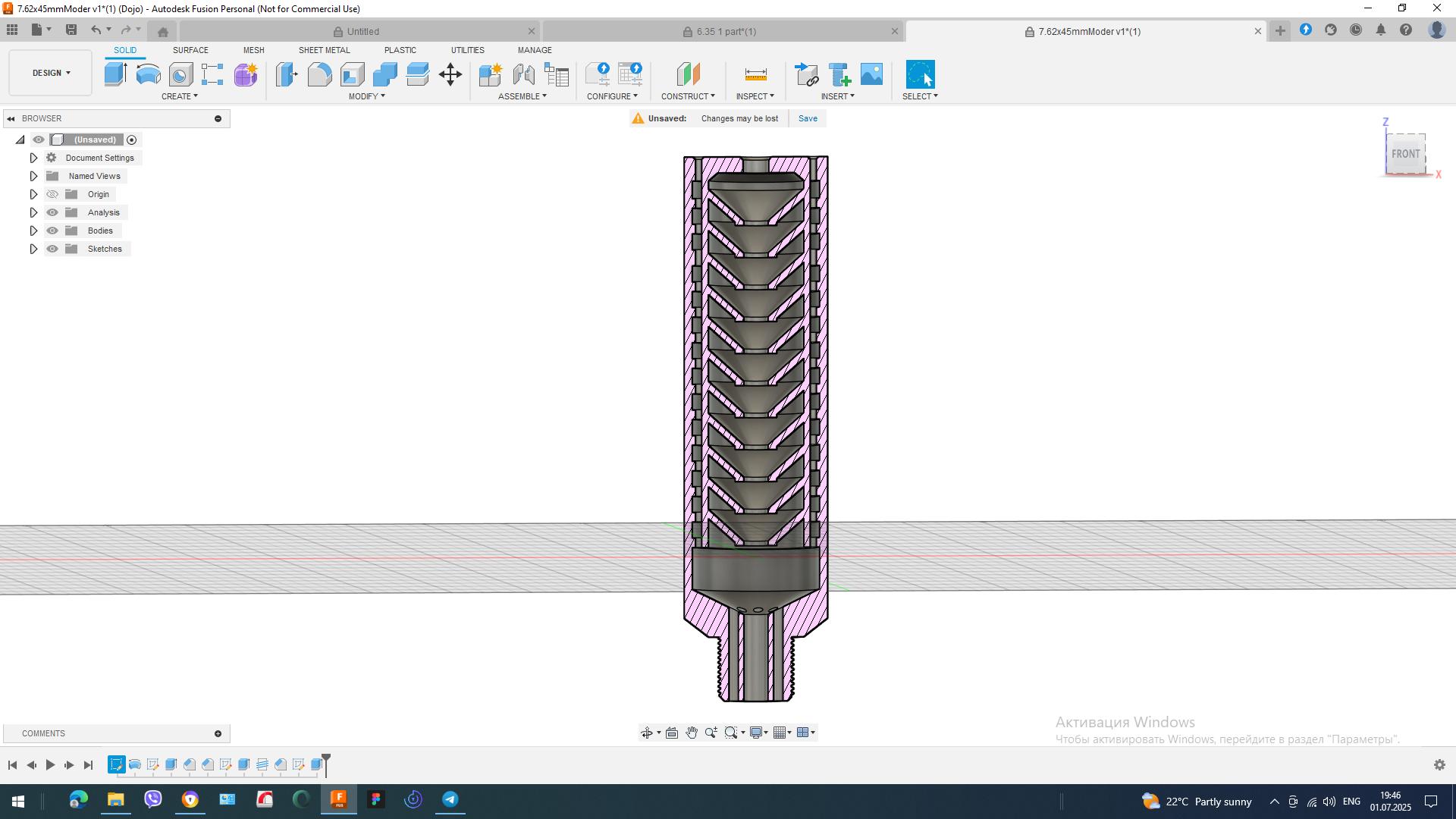1456x819 pixels.
Task: Open the Insert Decal image icon
Action: (871, 74)
